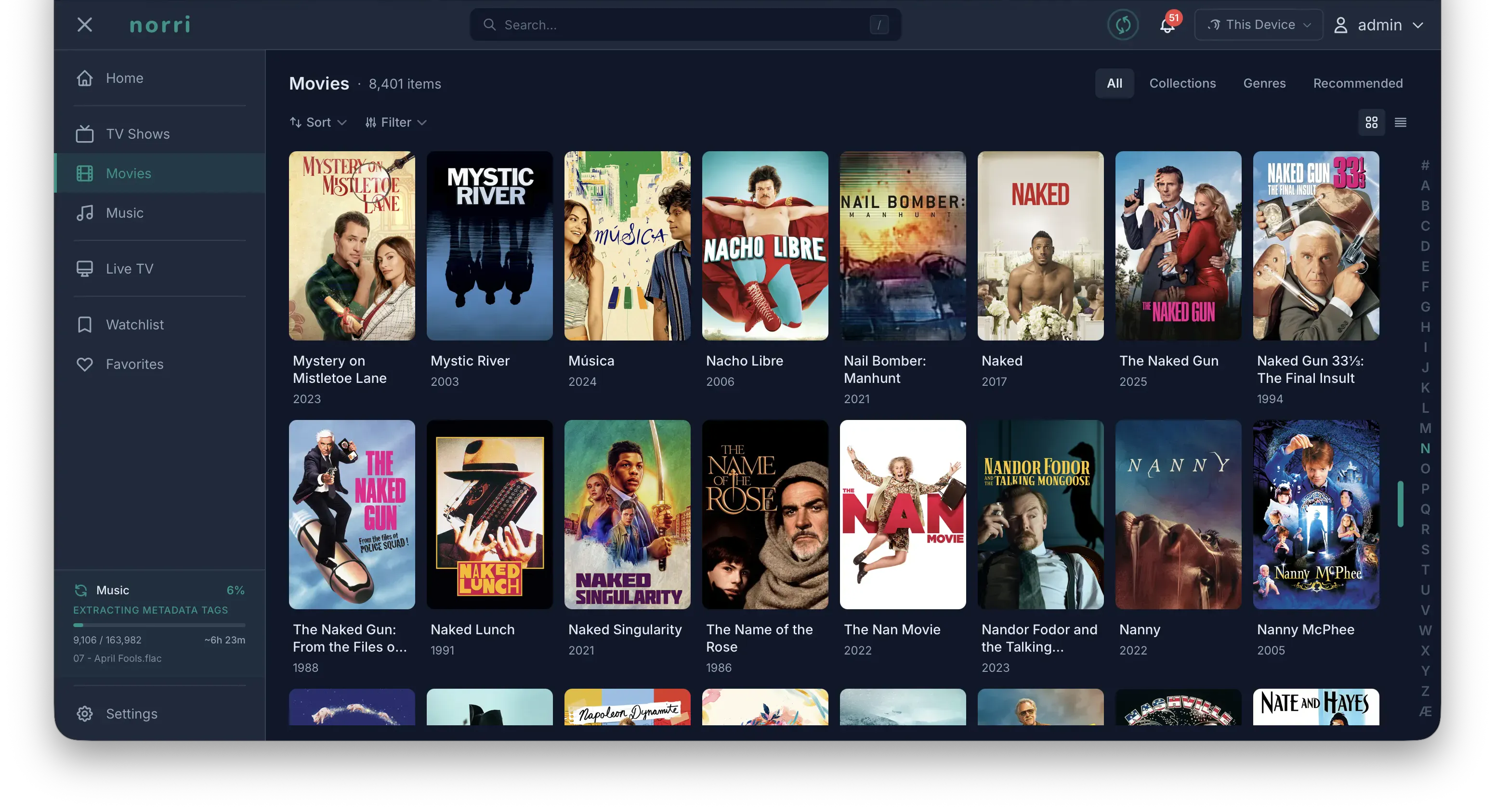Click the green sync status icon
The height and width of the screenshot is (812, 1495).
(x=1122, y=25)
